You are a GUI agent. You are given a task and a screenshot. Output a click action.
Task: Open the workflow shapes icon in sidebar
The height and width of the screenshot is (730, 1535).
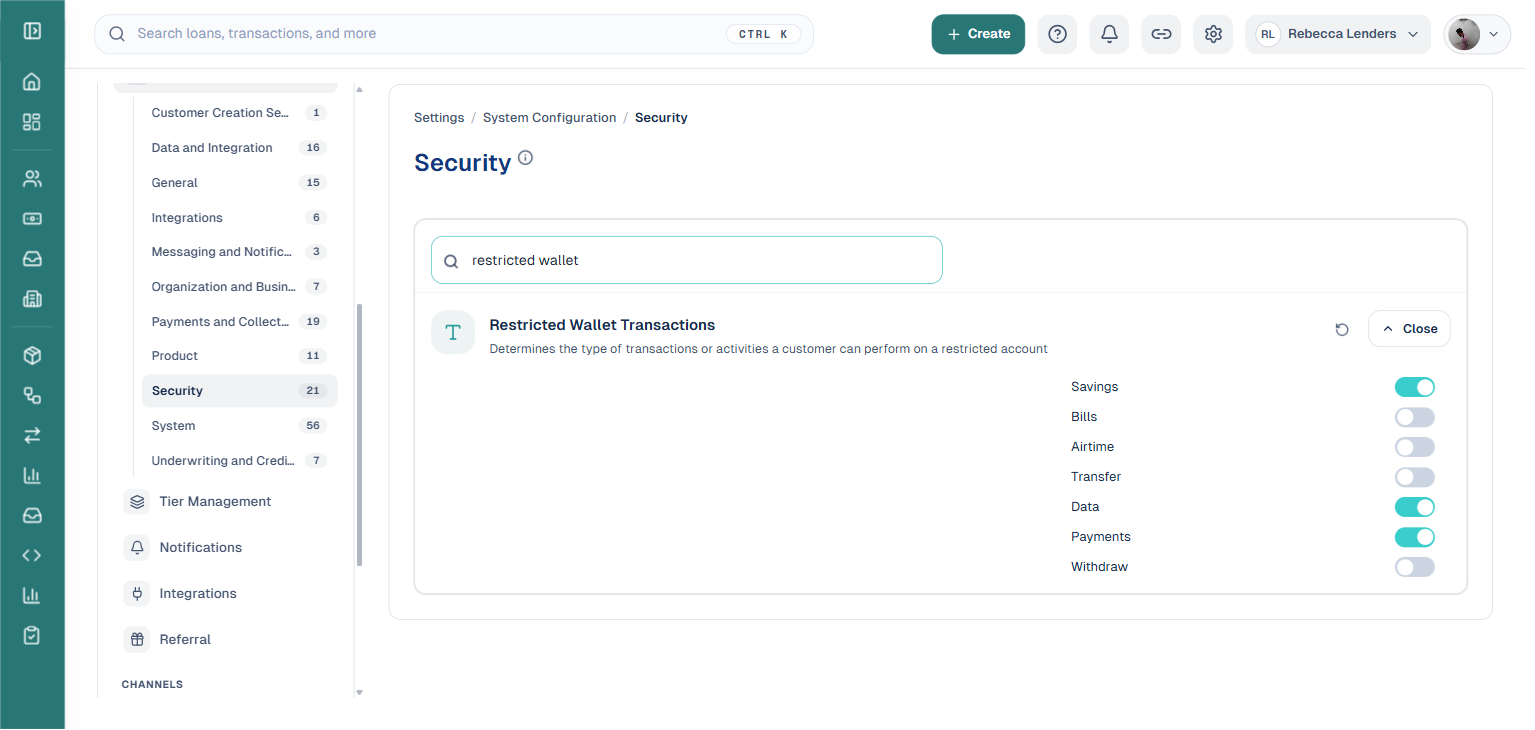(x=32, y=395)
